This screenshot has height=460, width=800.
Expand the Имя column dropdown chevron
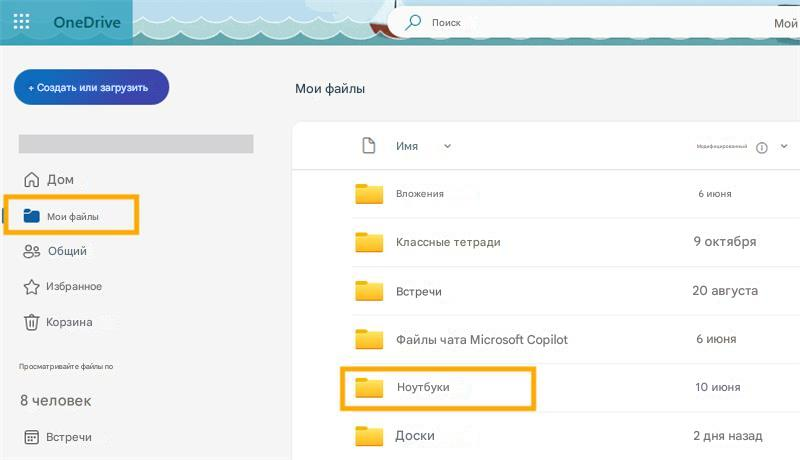point(447,146)
